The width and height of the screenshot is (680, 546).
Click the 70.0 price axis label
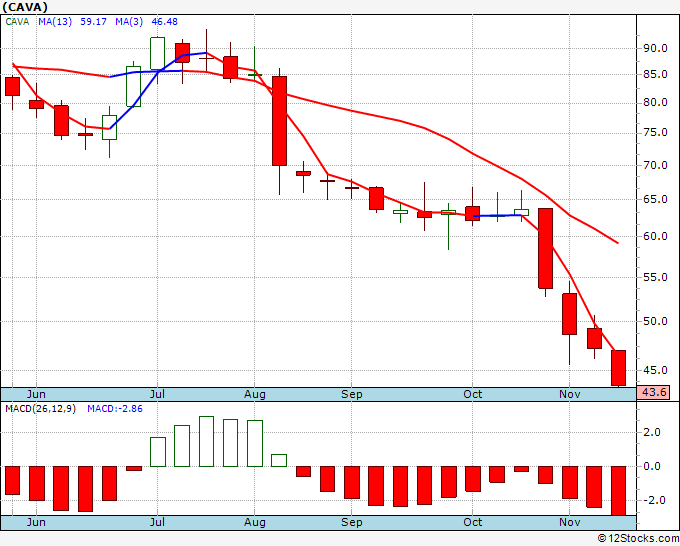655,165
